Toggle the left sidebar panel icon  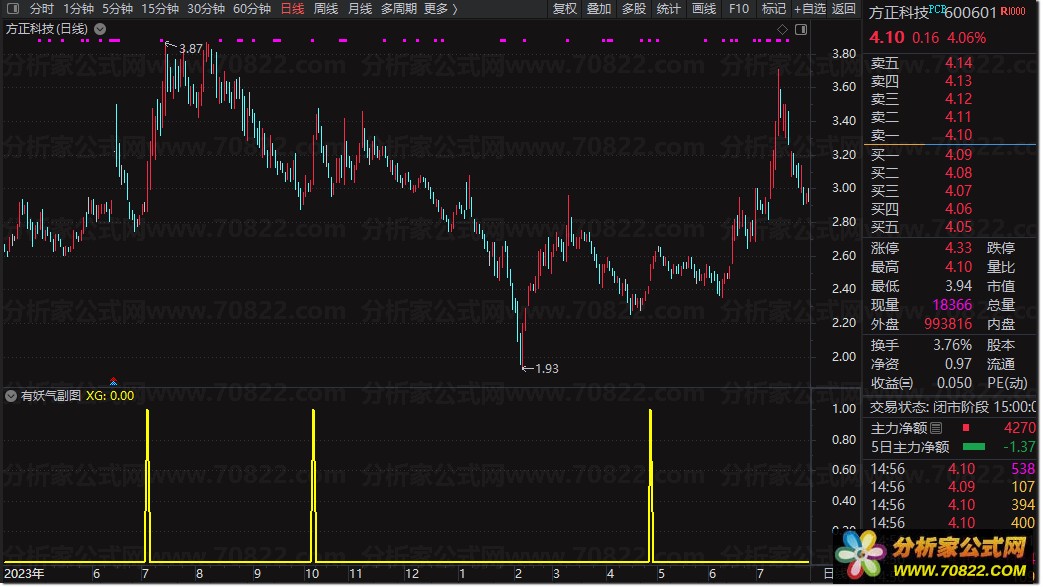point(13,9)
